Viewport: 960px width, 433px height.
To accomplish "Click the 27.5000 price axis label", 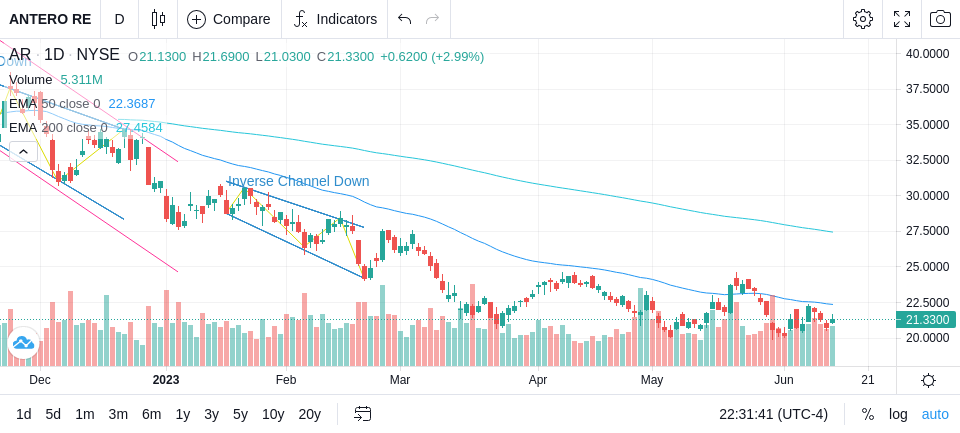I will coord(928,231).
